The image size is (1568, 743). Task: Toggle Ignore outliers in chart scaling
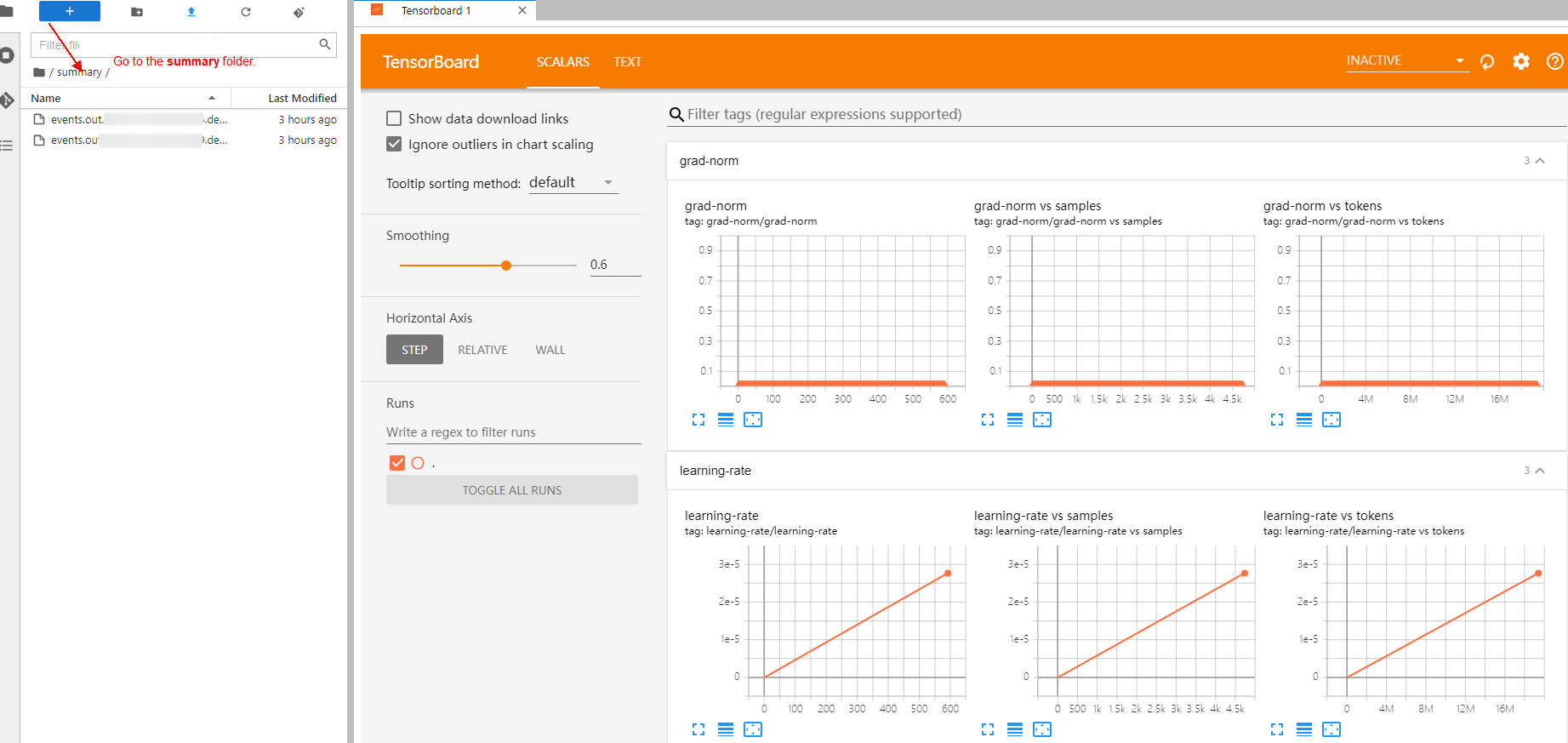click(x=394, y=144)
